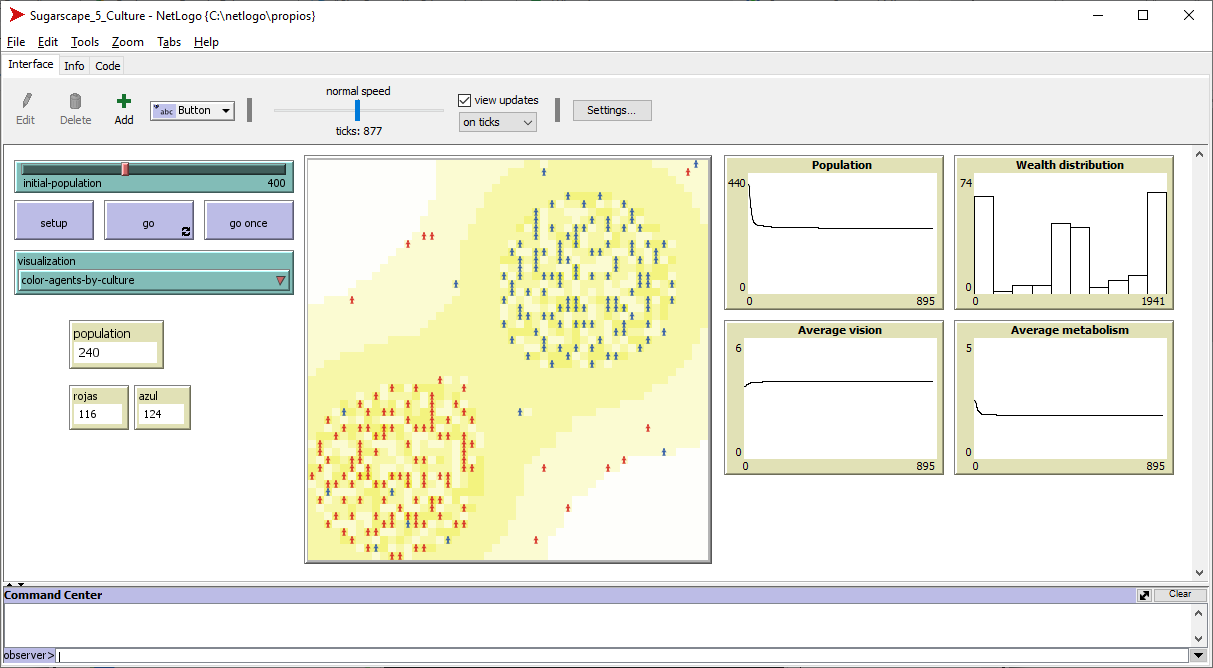Click the Command Center resize arrows handle
This screenshot has width=1213, height=668.
[x=15, y=584]
